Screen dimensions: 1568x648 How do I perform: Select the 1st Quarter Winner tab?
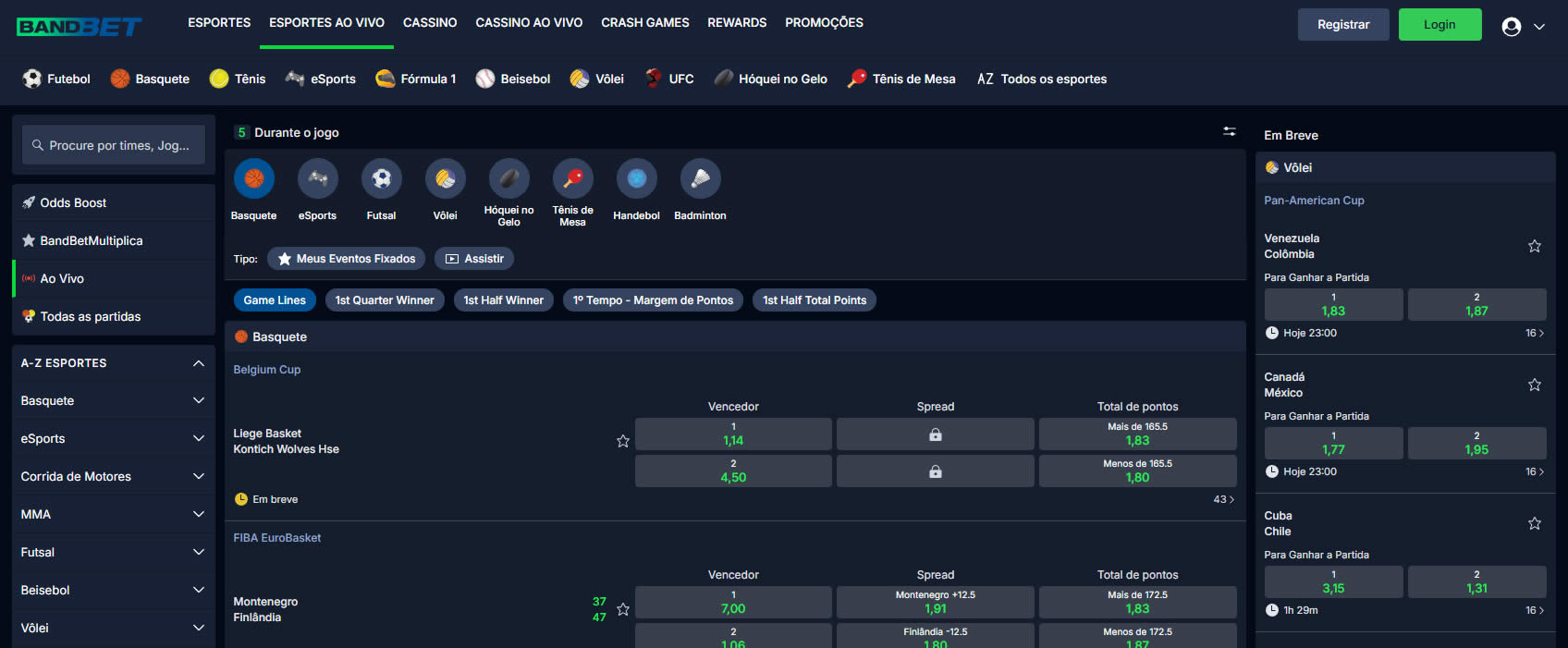[385, 300]
